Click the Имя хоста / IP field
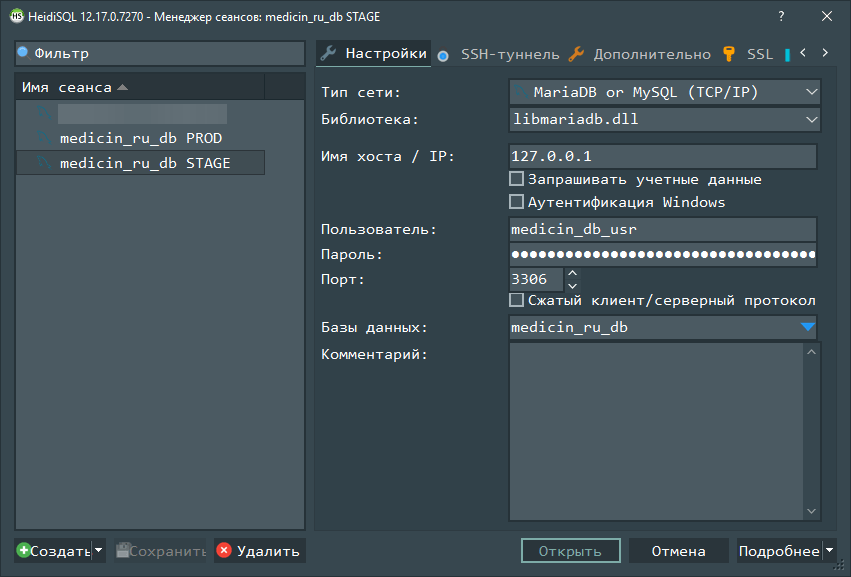 pyautogui.click(x=663, y=156)
